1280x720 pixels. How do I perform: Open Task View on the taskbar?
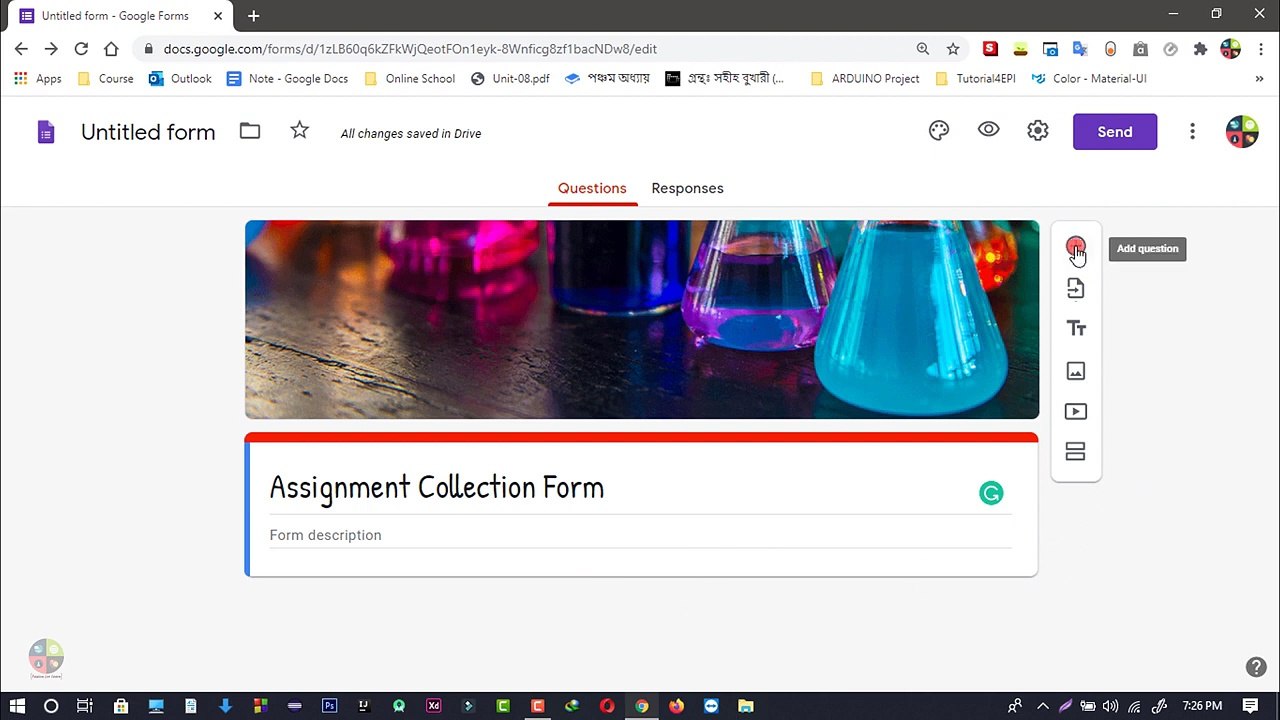pyautogui.click(x=85, y=705)
